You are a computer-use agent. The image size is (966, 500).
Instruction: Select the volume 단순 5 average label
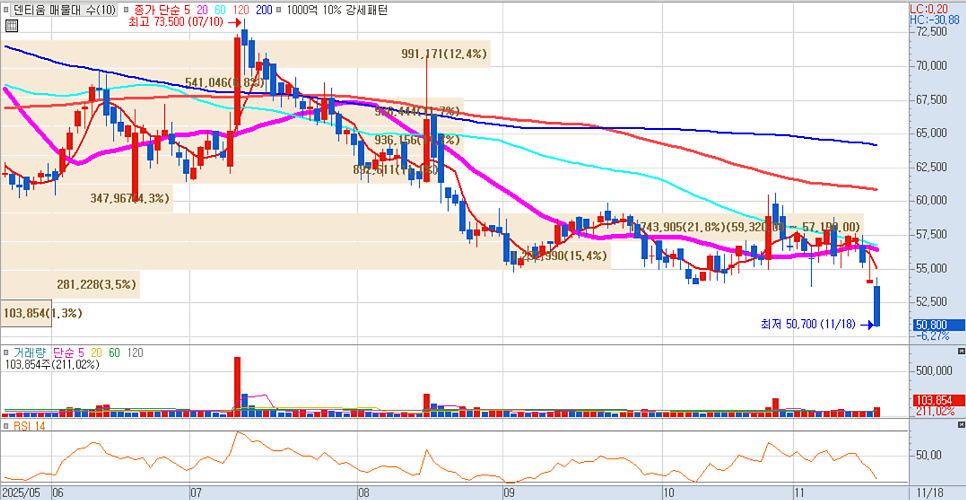click(x=71, y=353)
